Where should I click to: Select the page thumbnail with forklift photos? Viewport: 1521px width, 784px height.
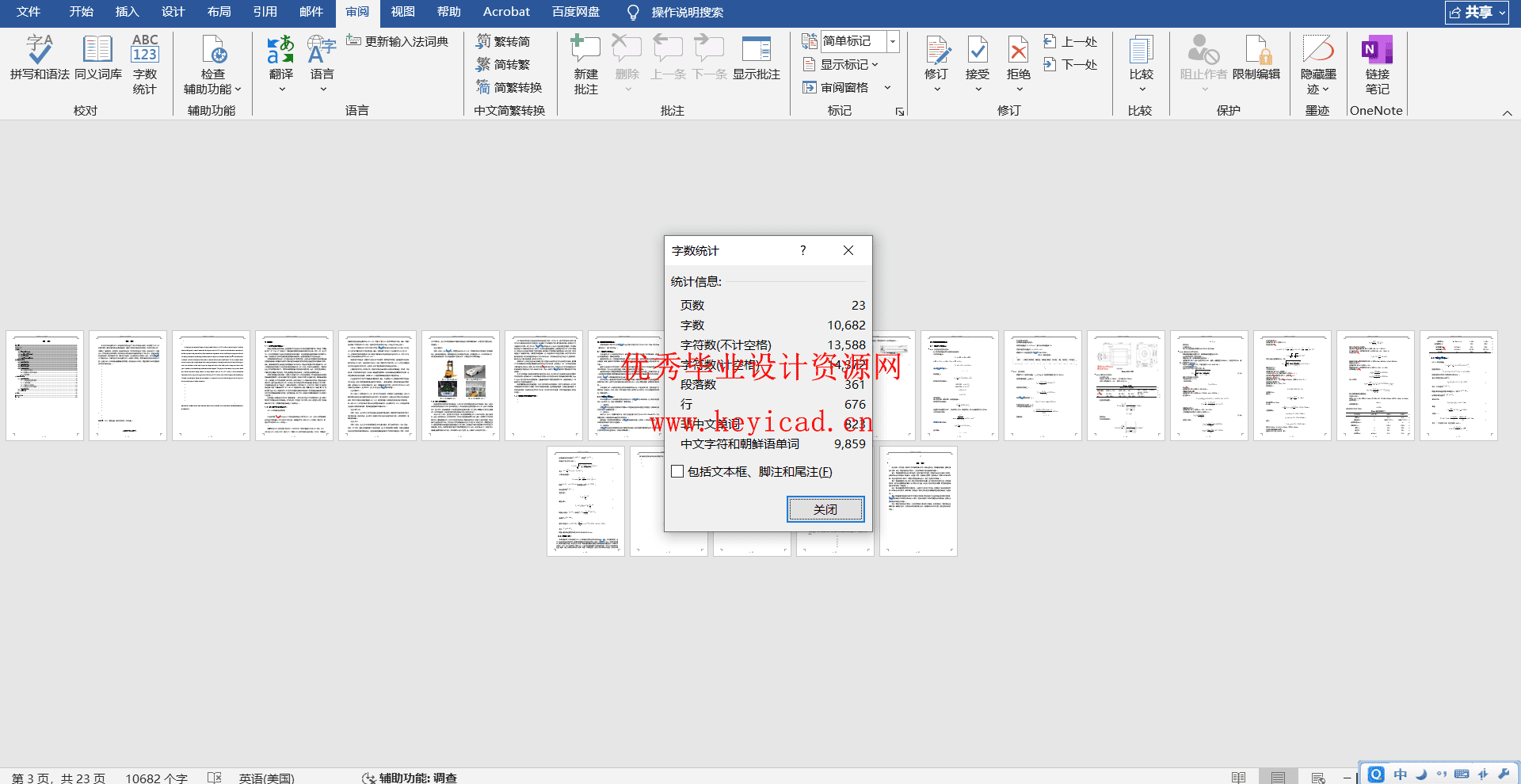click(x=460, y=385)
